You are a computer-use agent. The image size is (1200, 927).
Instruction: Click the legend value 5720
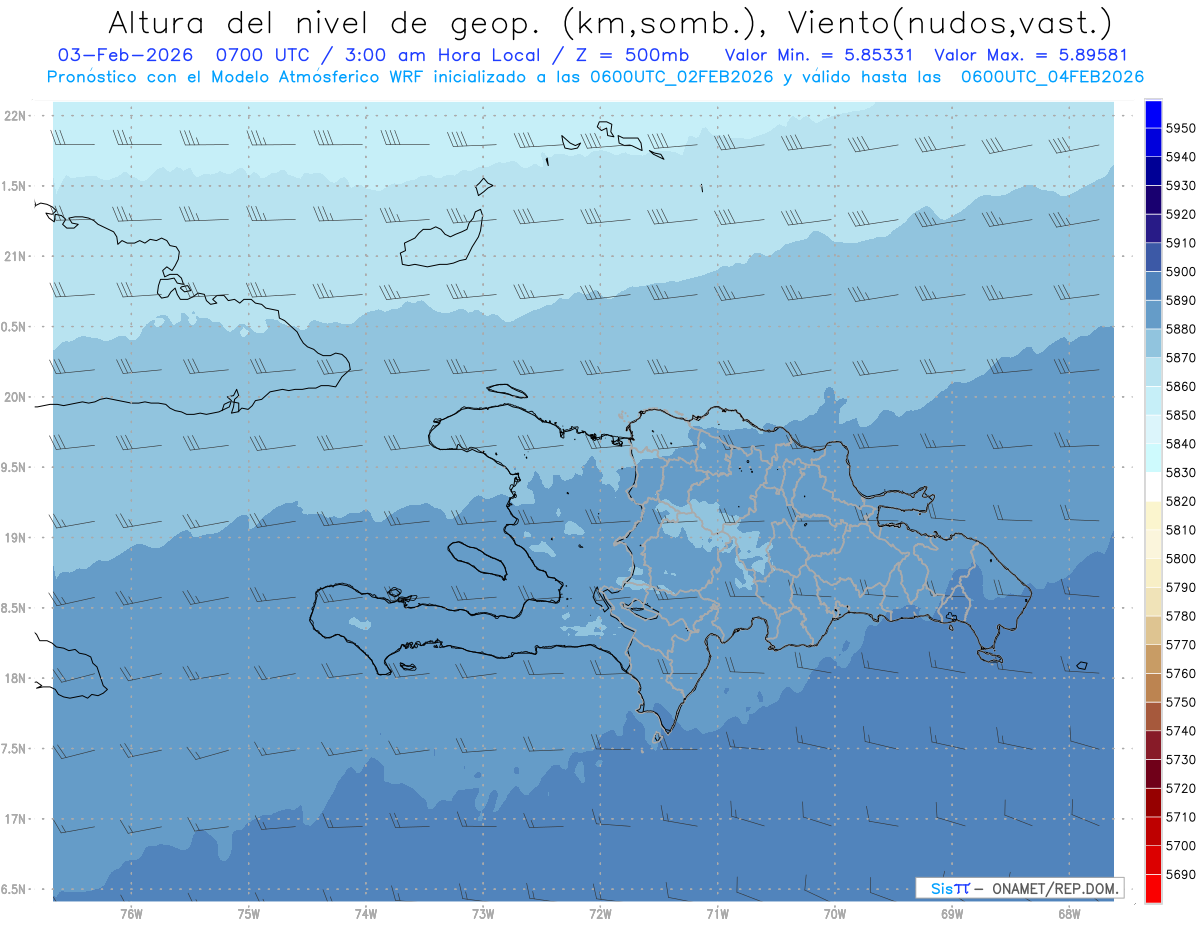(x=1181, y=788)
